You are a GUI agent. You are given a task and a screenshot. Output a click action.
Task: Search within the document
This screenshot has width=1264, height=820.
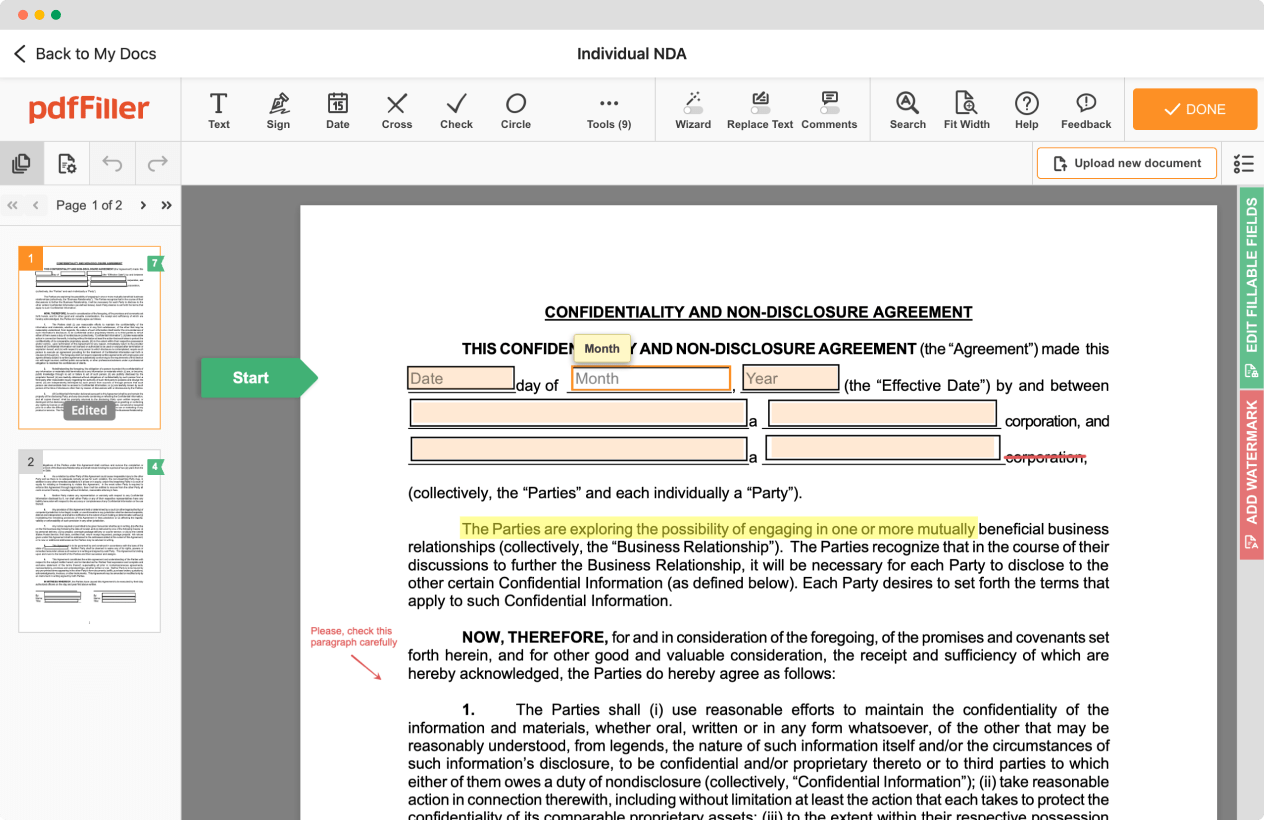tap(907, 109)
